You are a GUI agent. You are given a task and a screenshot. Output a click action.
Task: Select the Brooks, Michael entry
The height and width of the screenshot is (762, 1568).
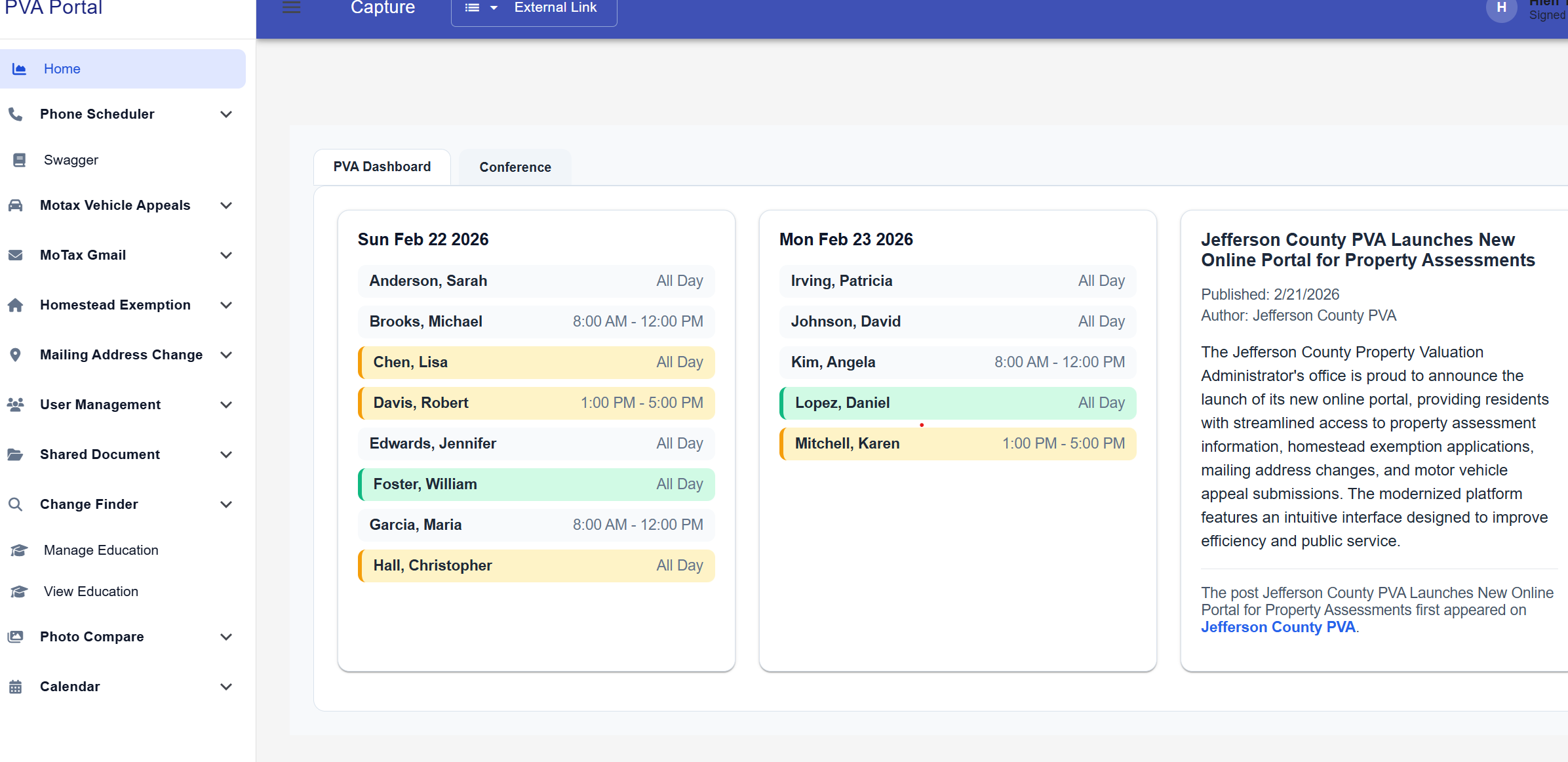536,321
